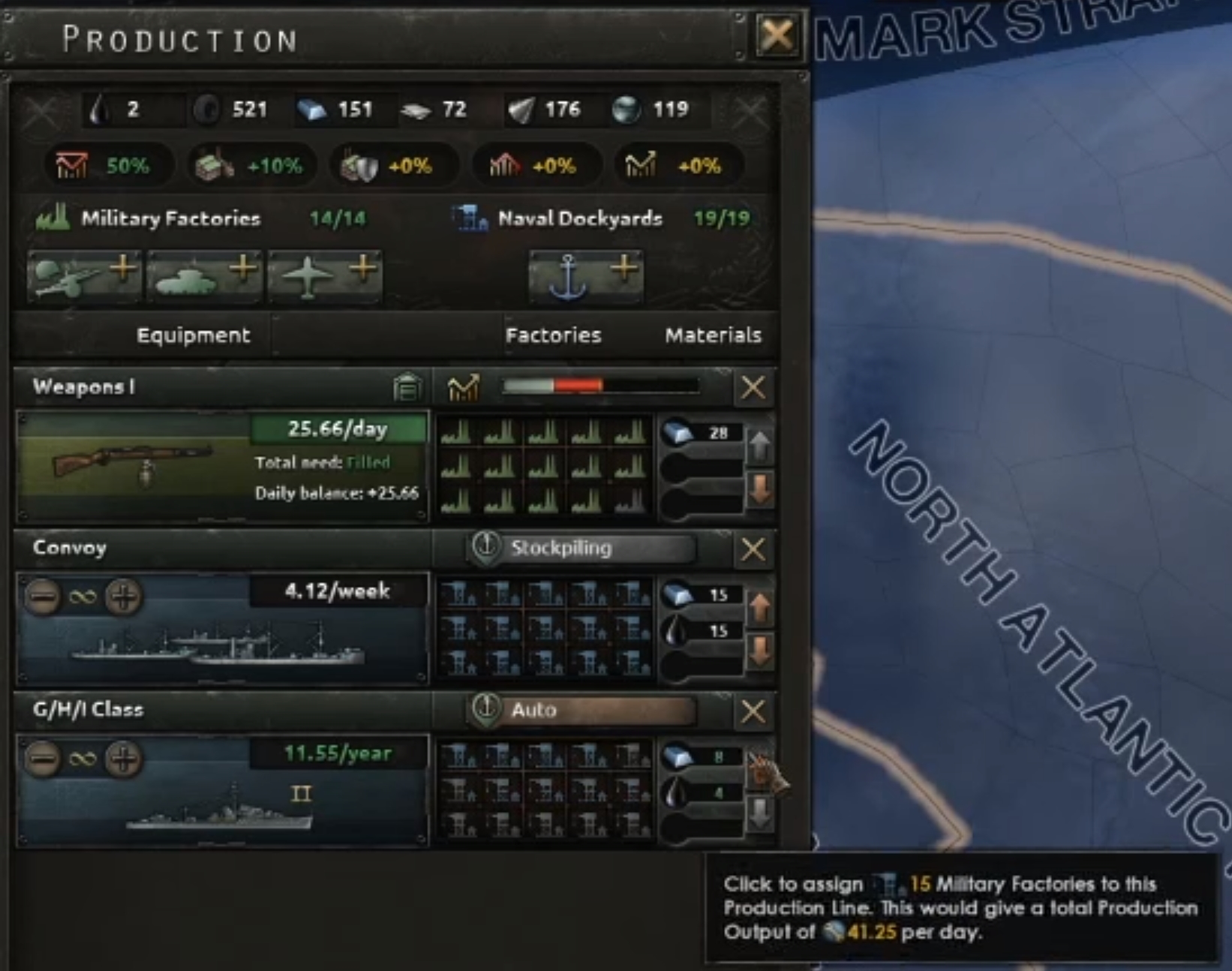Add a new naval production line
Image resolution: width=1232 pixels, height=971 pixels.
point(586,276)
